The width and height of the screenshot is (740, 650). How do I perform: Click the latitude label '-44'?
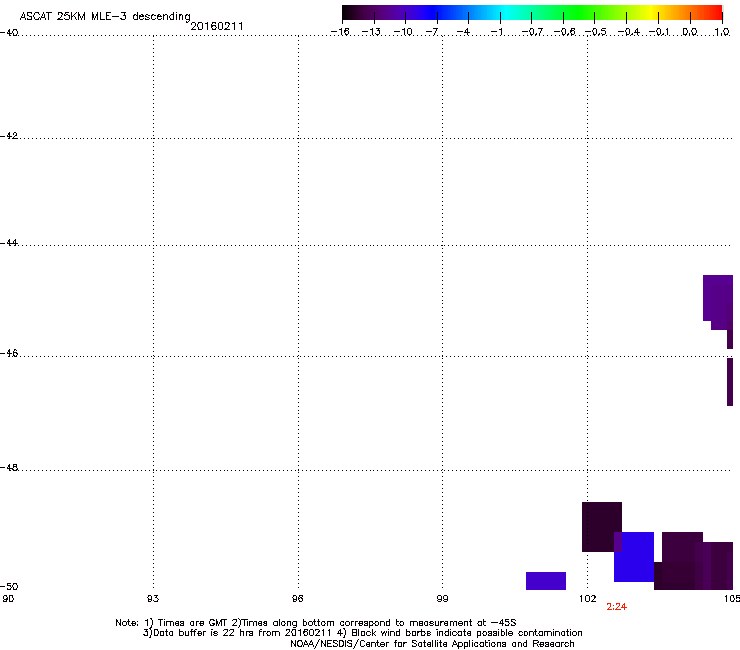tap(9, 243)
